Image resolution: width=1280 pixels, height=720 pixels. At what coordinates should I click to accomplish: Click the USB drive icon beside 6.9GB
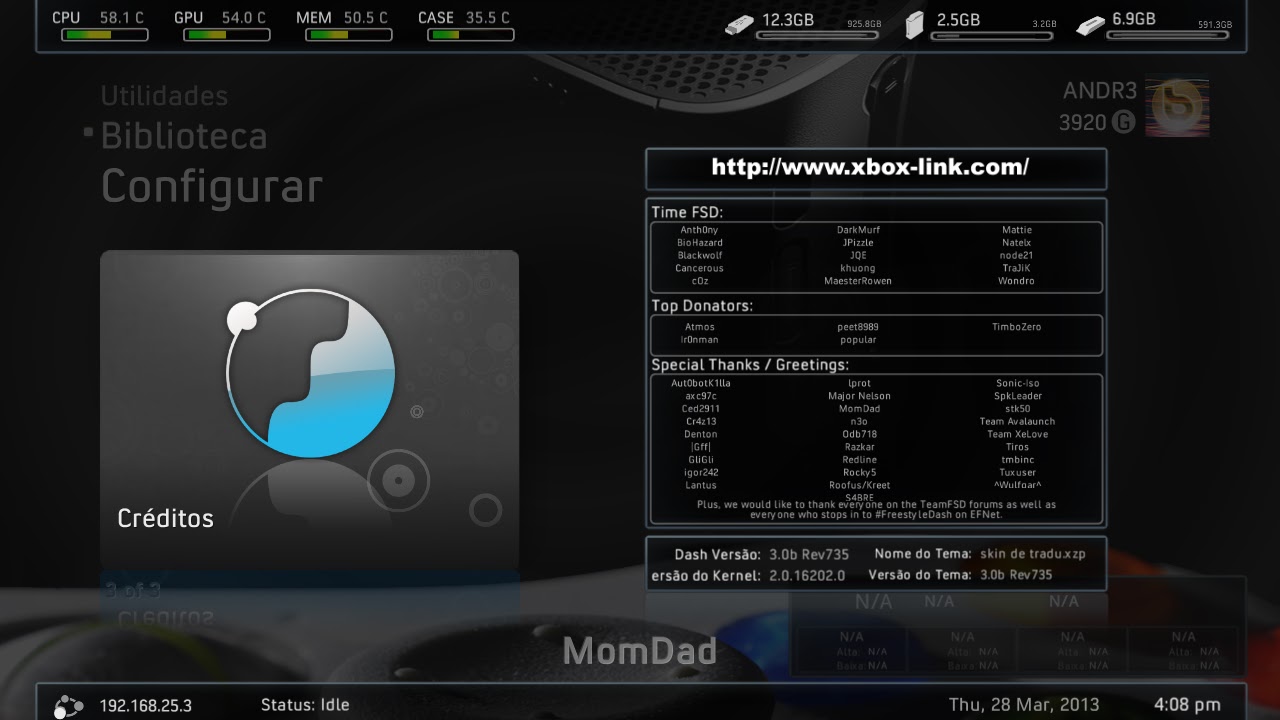1090,25
